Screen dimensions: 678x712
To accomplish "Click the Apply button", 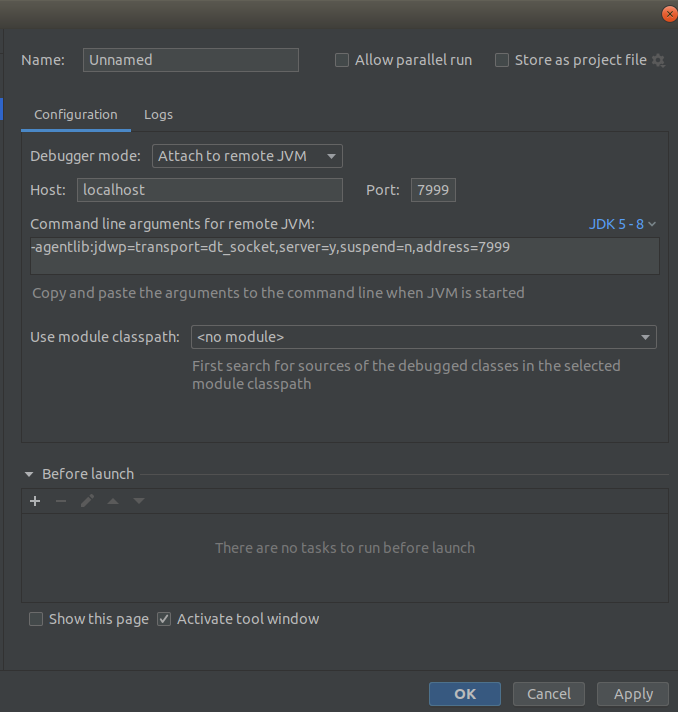I will (x=633, y=694).
